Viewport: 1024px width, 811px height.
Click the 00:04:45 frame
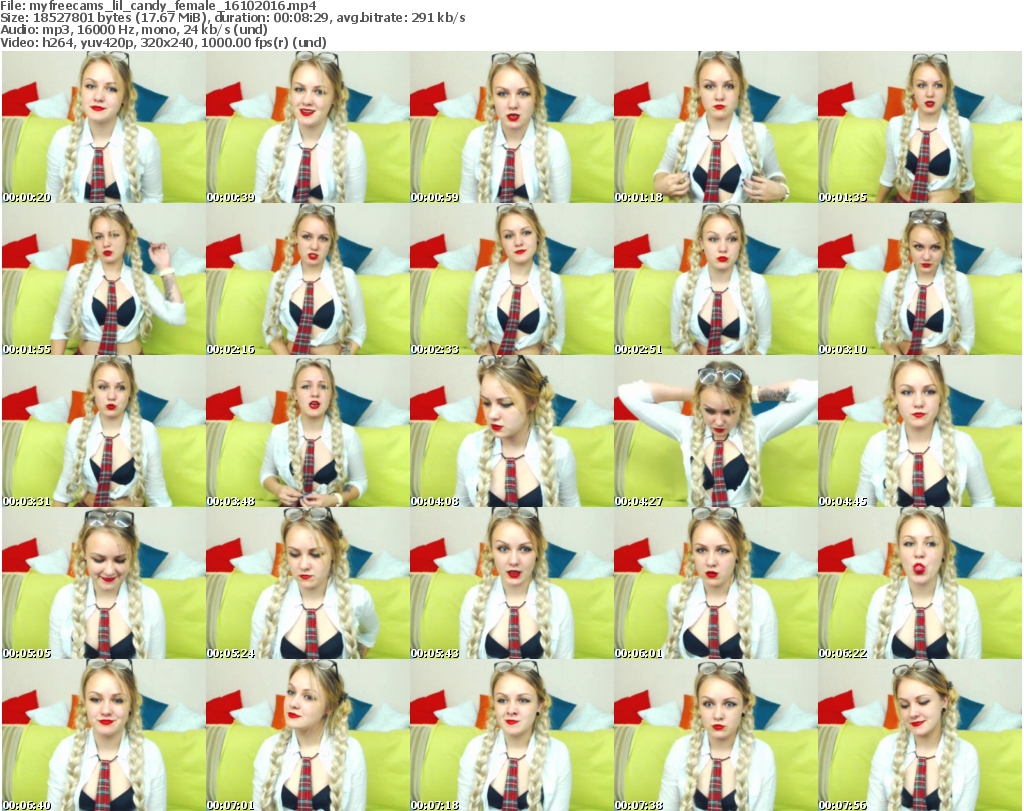pos(919,432)
